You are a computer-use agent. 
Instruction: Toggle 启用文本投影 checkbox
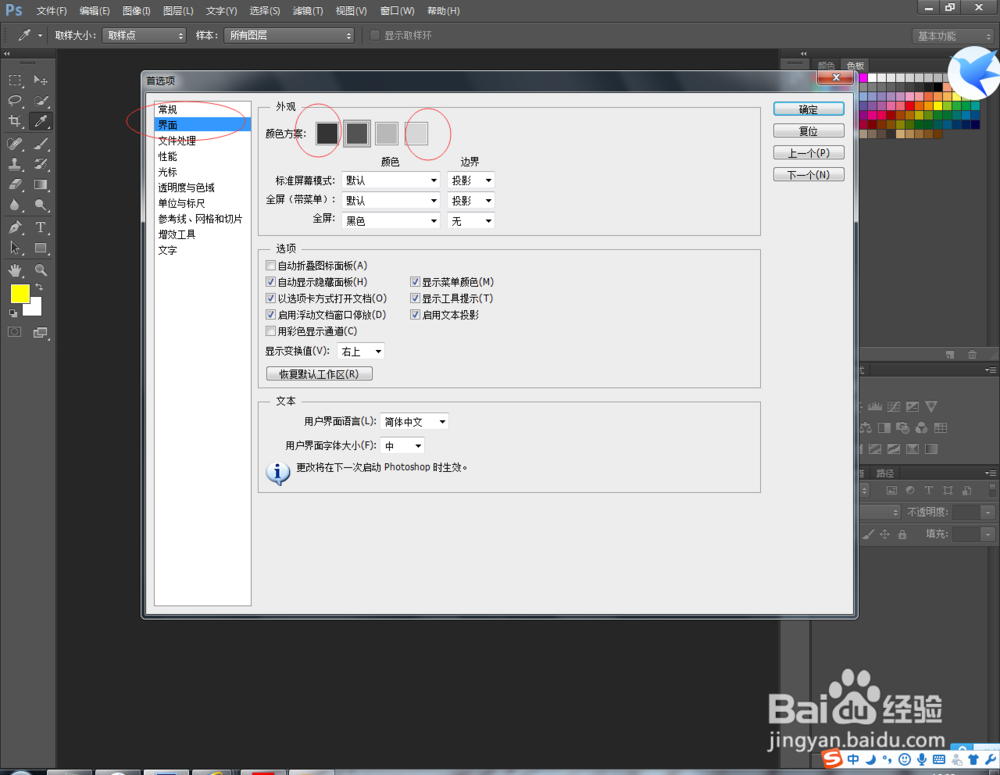415,315
